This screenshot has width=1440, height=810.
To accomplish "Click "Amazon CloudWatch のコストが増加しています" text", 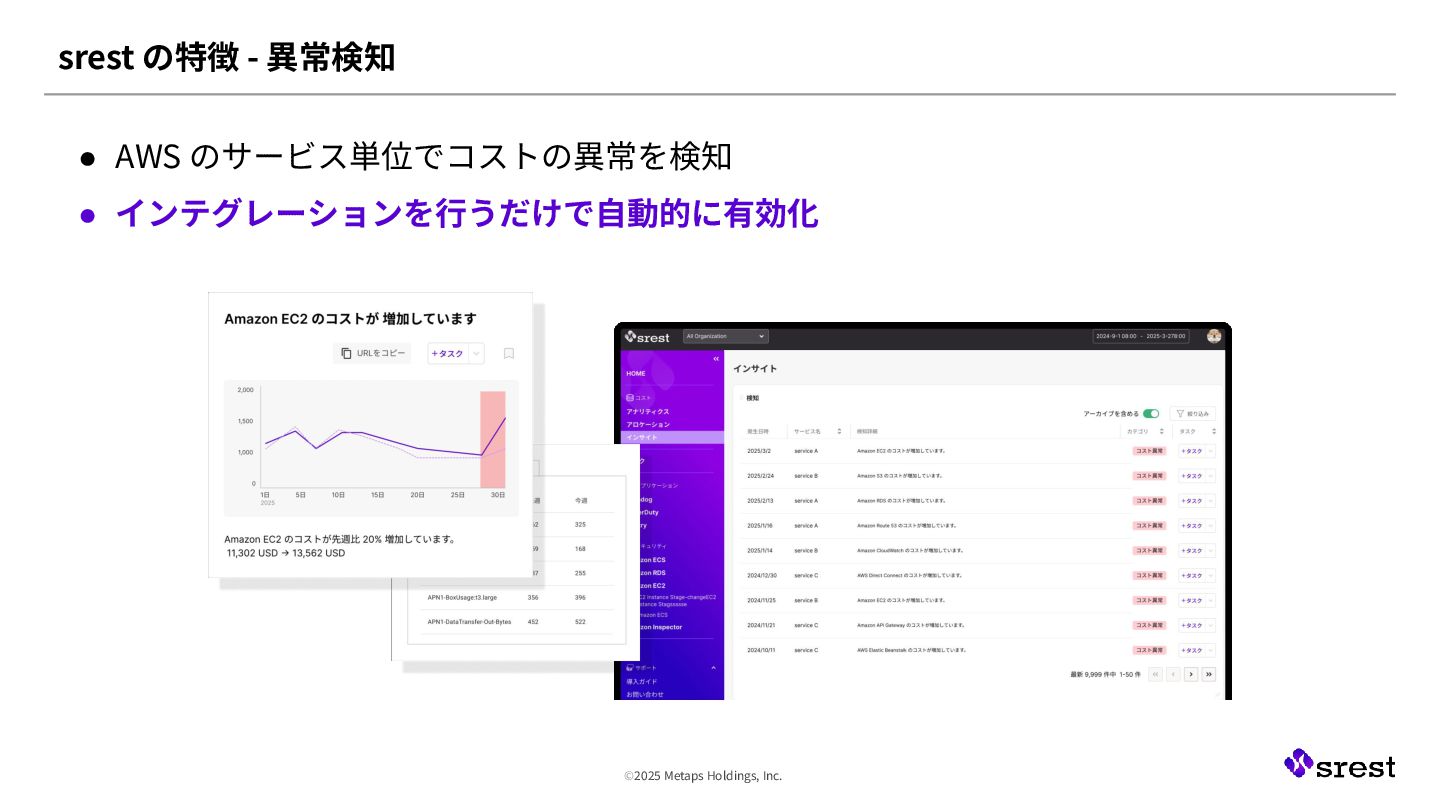I will [909, 551].
